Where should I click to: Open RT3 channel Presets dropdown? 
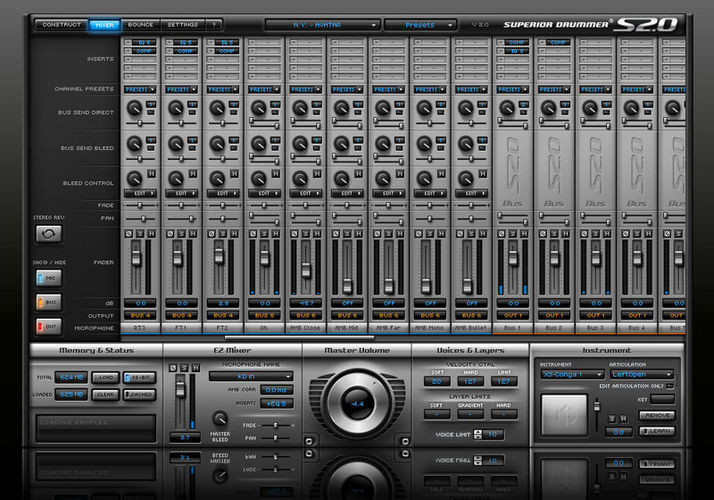click(x=140, y=90)
